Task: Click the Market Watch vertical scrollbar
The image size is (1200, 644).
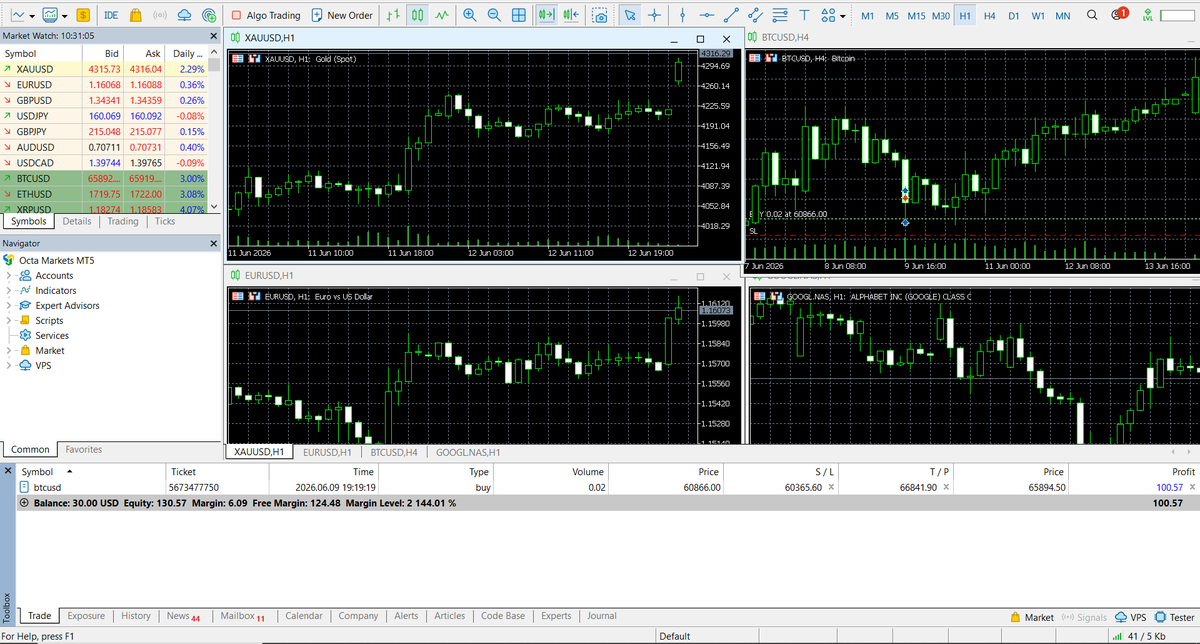Action: click(x=214, y=128)
